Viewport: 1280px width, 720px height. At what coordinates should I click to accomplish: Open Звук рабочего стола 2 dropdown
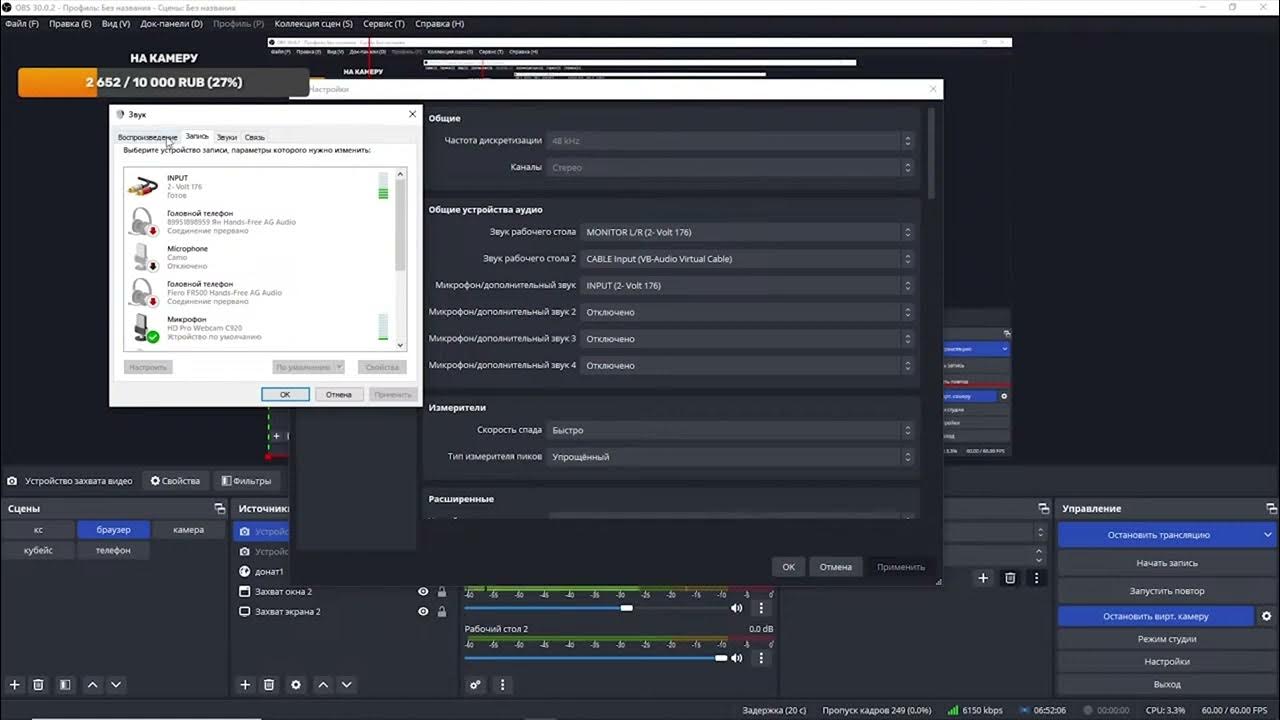coord(748,259)
